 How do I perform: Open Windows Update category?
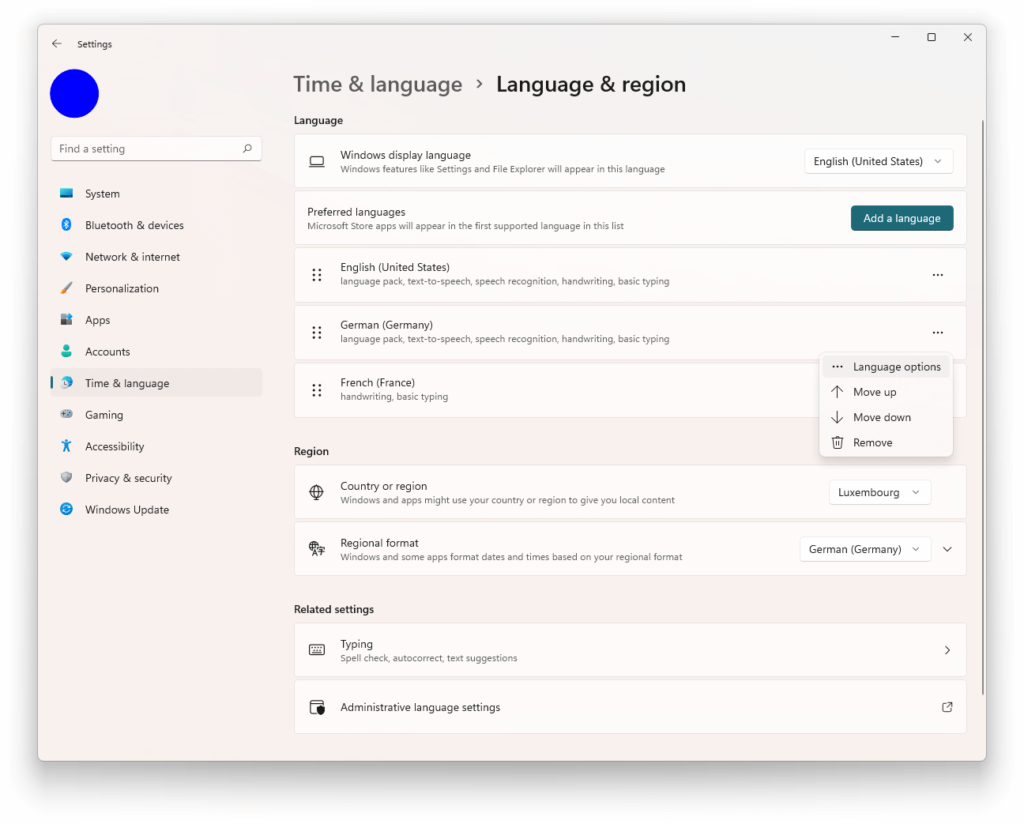tap(157, 509)
